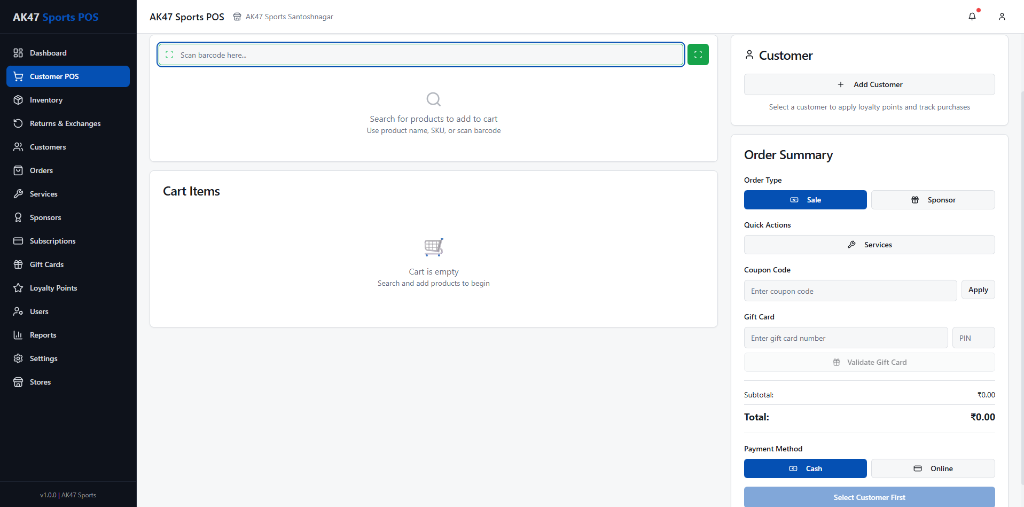Open the Reports page
1024x507 pixels.
click(x=43, y=335)
